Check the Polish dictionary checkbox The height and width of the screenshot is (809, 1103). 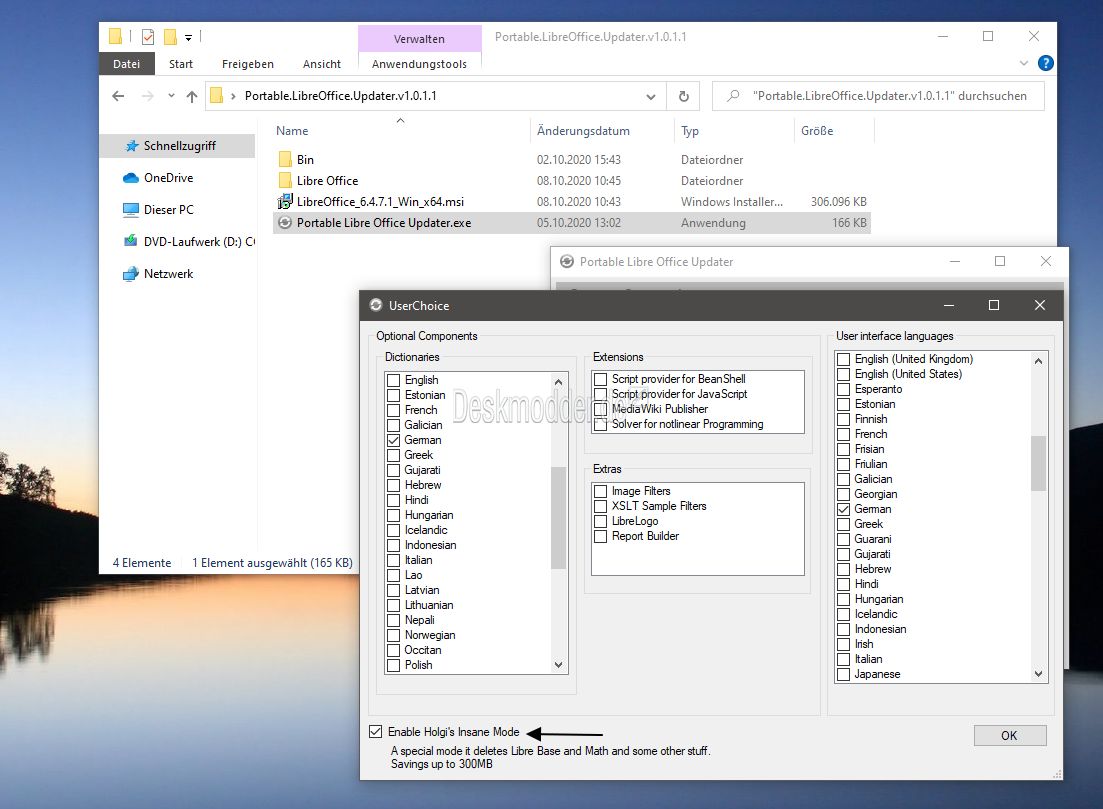point(394,665)
